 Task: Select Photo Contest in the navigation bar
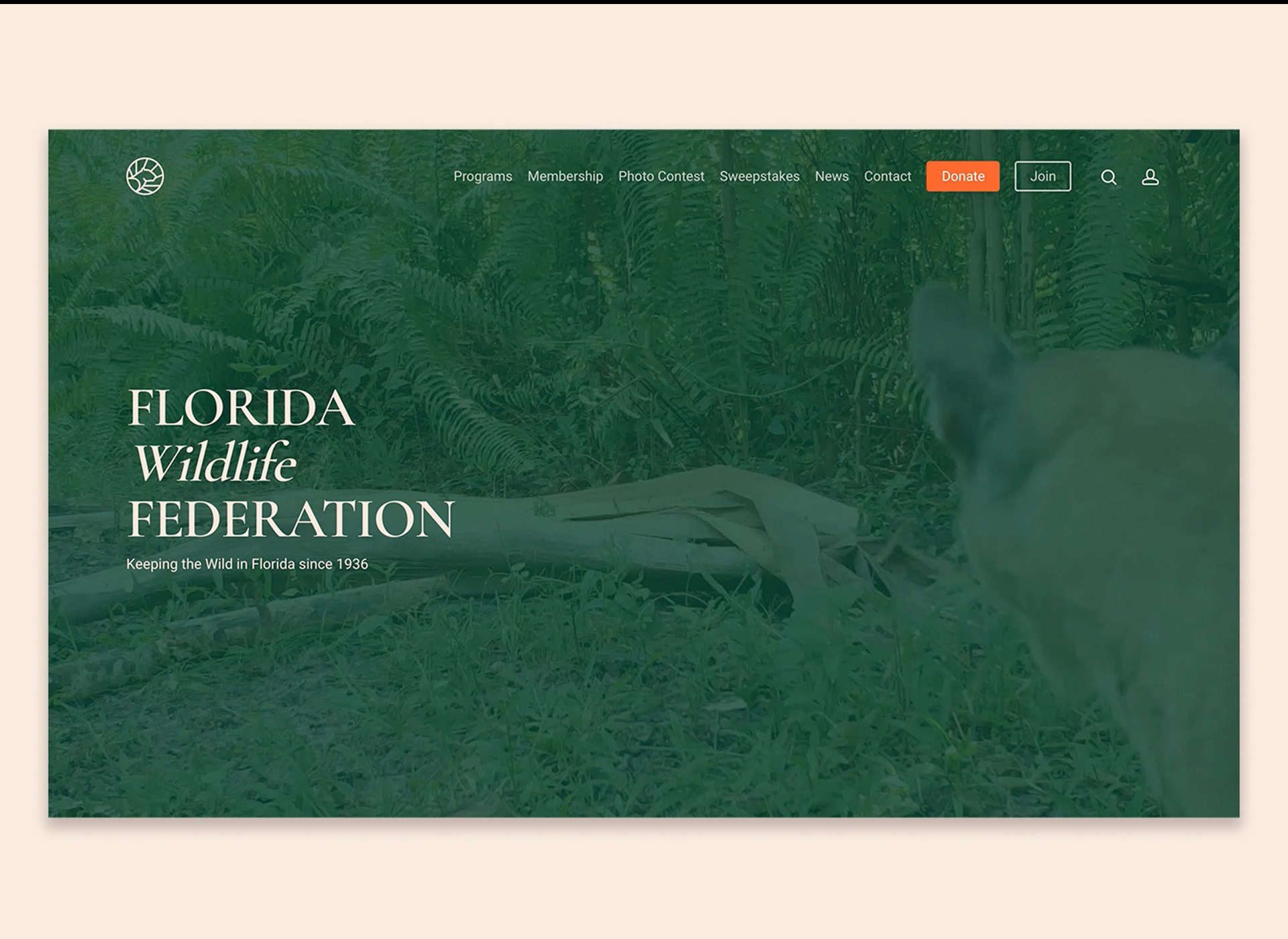pyautogui.click(x=661, y=176)
